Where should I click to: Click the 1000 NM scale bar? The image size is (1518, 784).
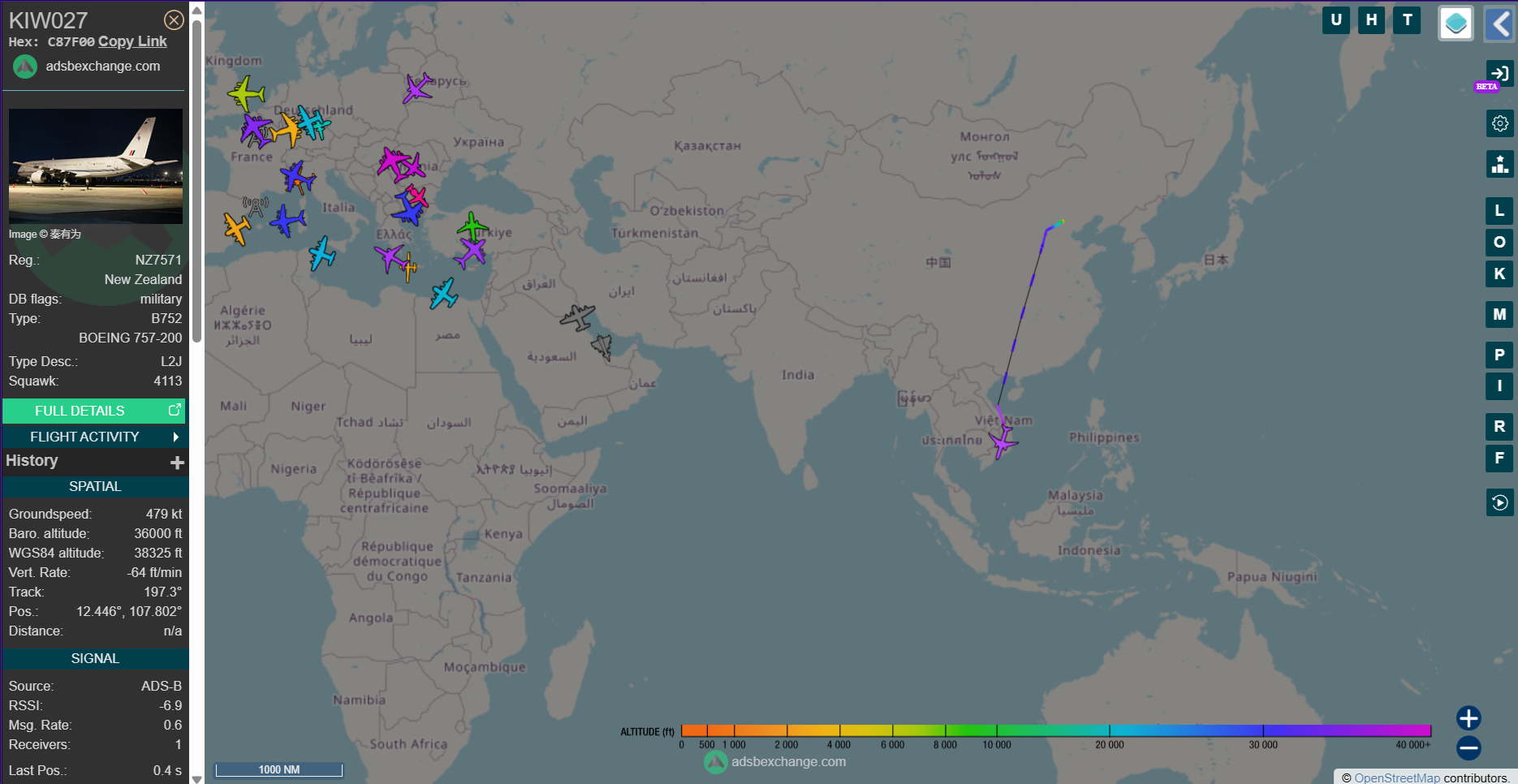279,769
